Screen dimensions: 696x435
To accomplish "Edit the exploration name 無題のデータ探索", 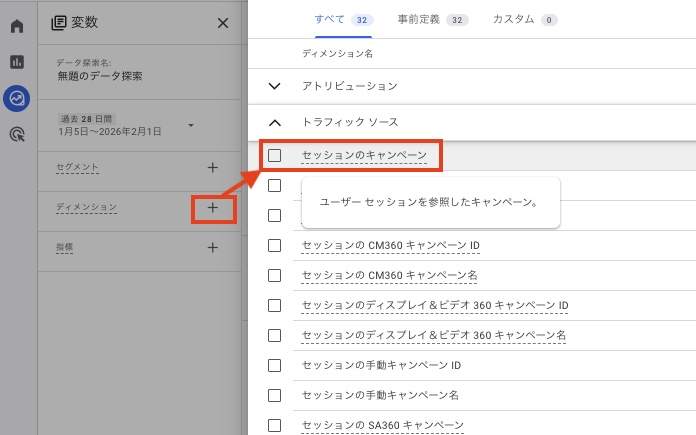I will tap(100, 76).
